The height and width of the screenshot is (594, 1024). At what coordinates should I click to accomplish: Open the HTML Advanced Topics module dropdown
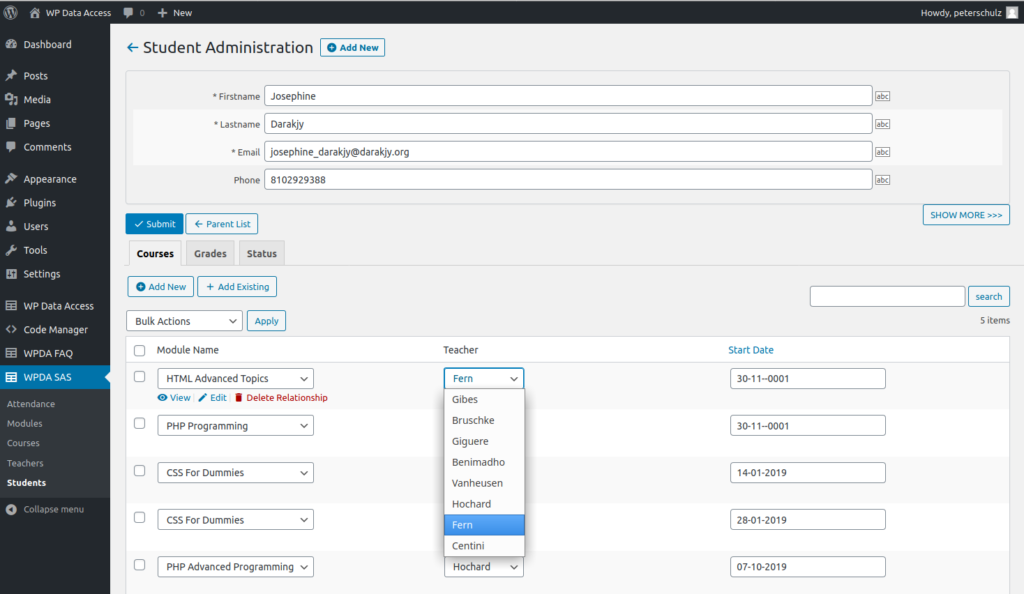[x=235, y=379]
